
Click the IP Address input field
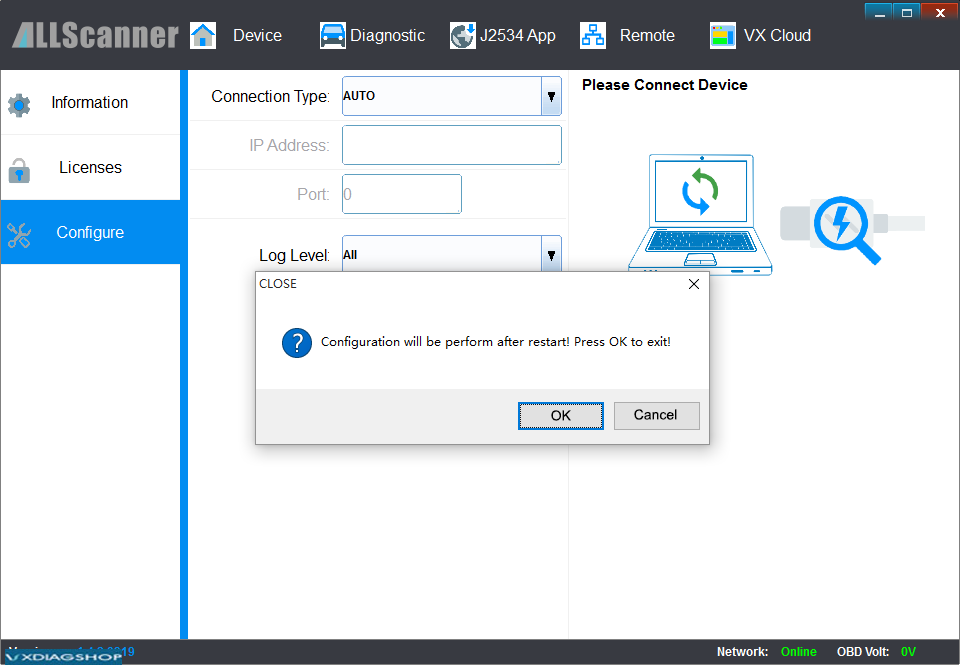point(452,145)
